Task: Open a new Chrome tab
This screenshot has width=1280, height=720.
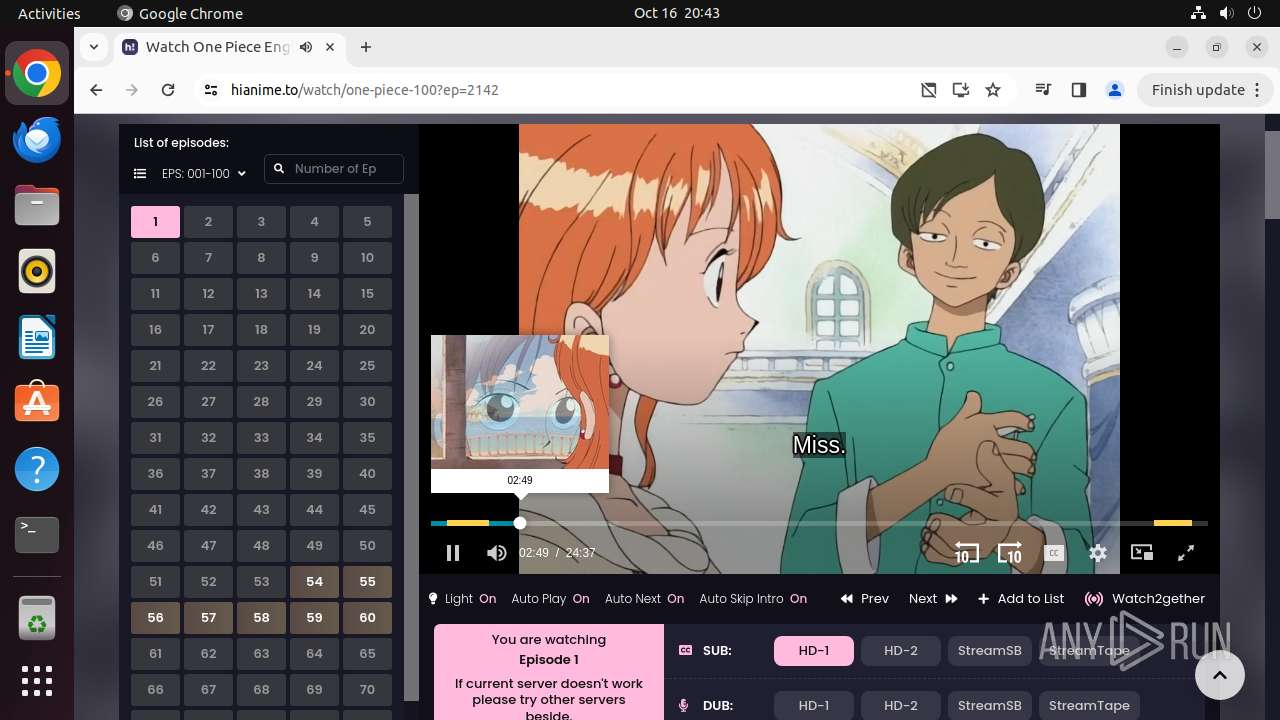Action: click(366, 47)
